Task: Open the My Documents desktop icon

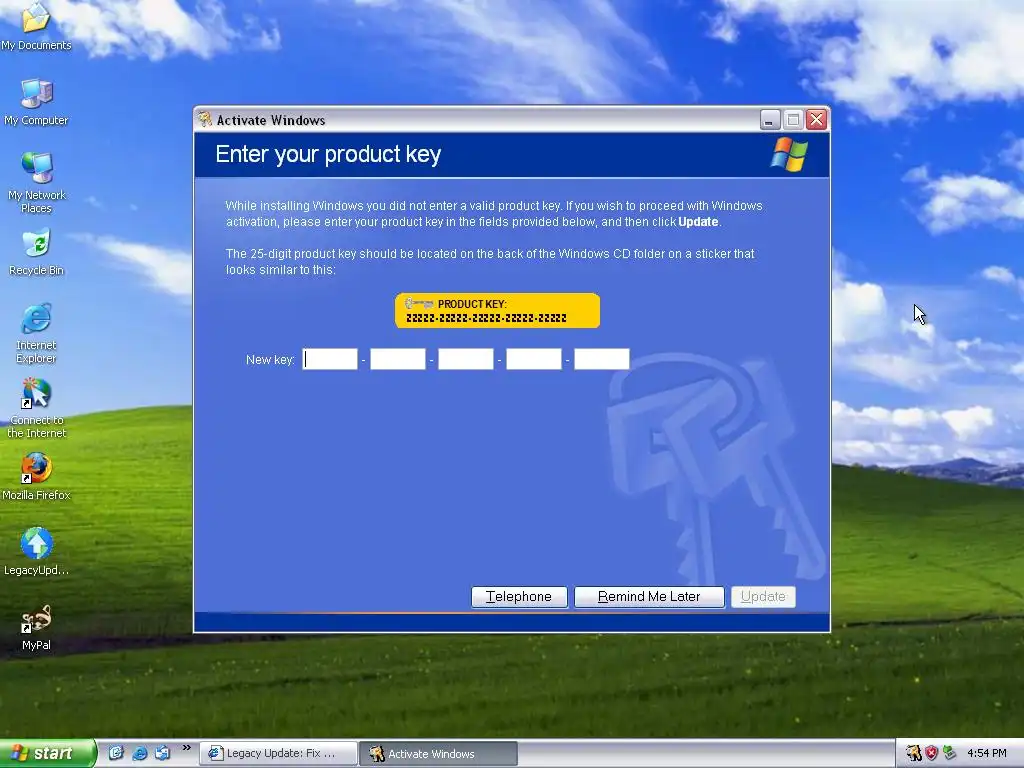Action: click(36, 26)
